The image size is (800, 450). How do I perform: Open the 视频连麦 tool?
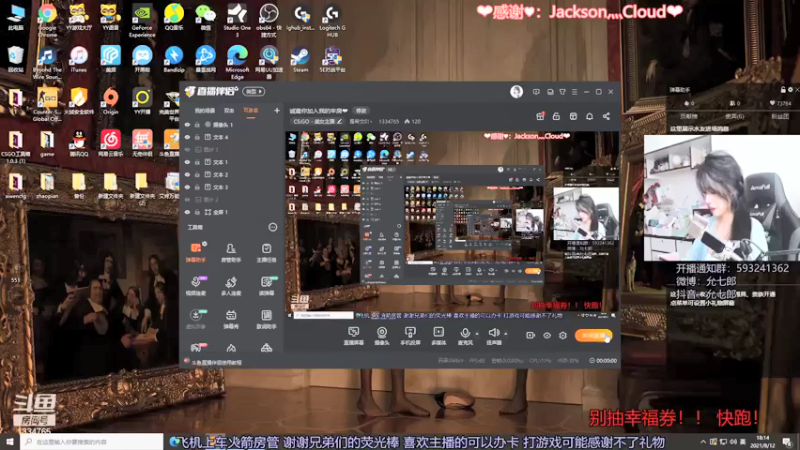tap(195, 286)
